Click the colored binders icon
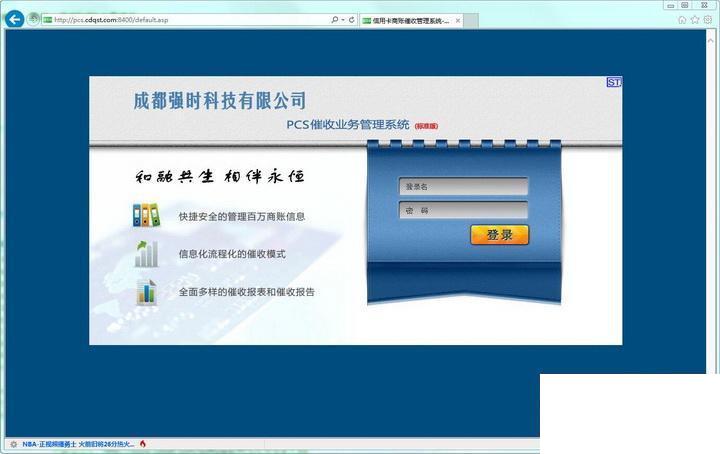The image size is (720, 454). tap(146, 215)
